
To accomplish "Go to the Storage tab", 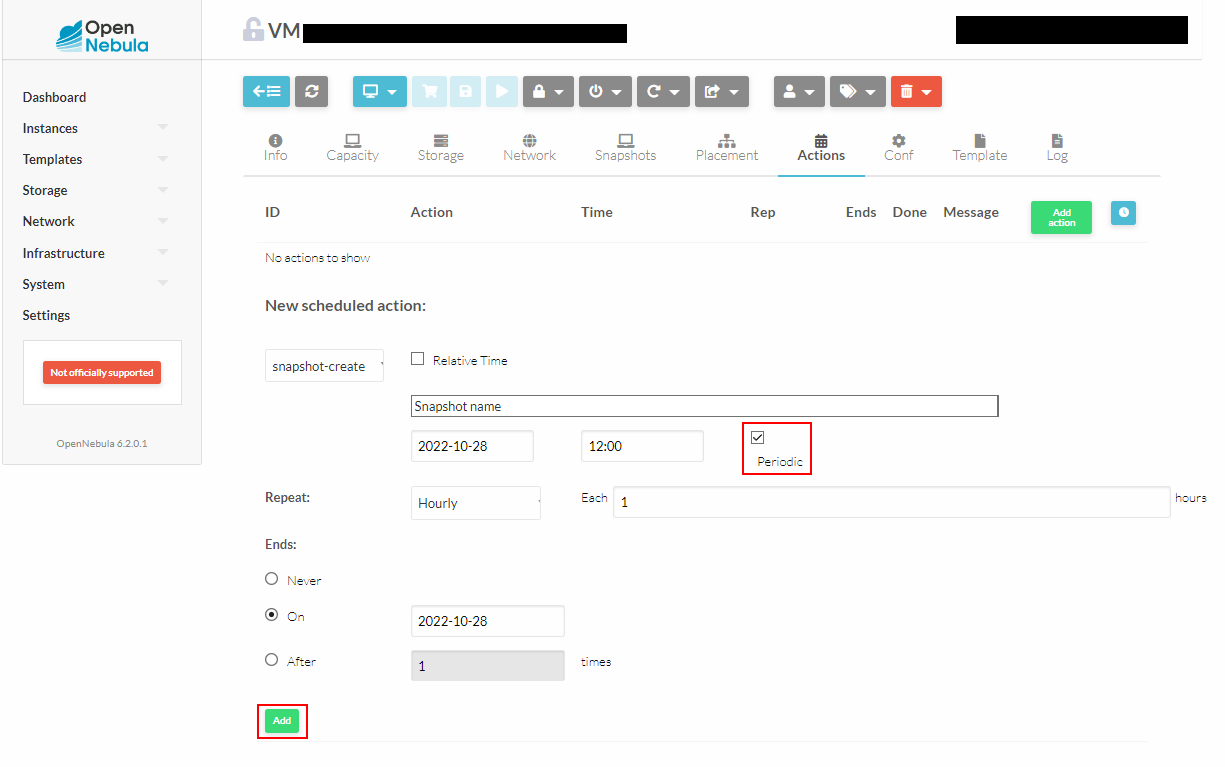I will [x=440, y=147].
